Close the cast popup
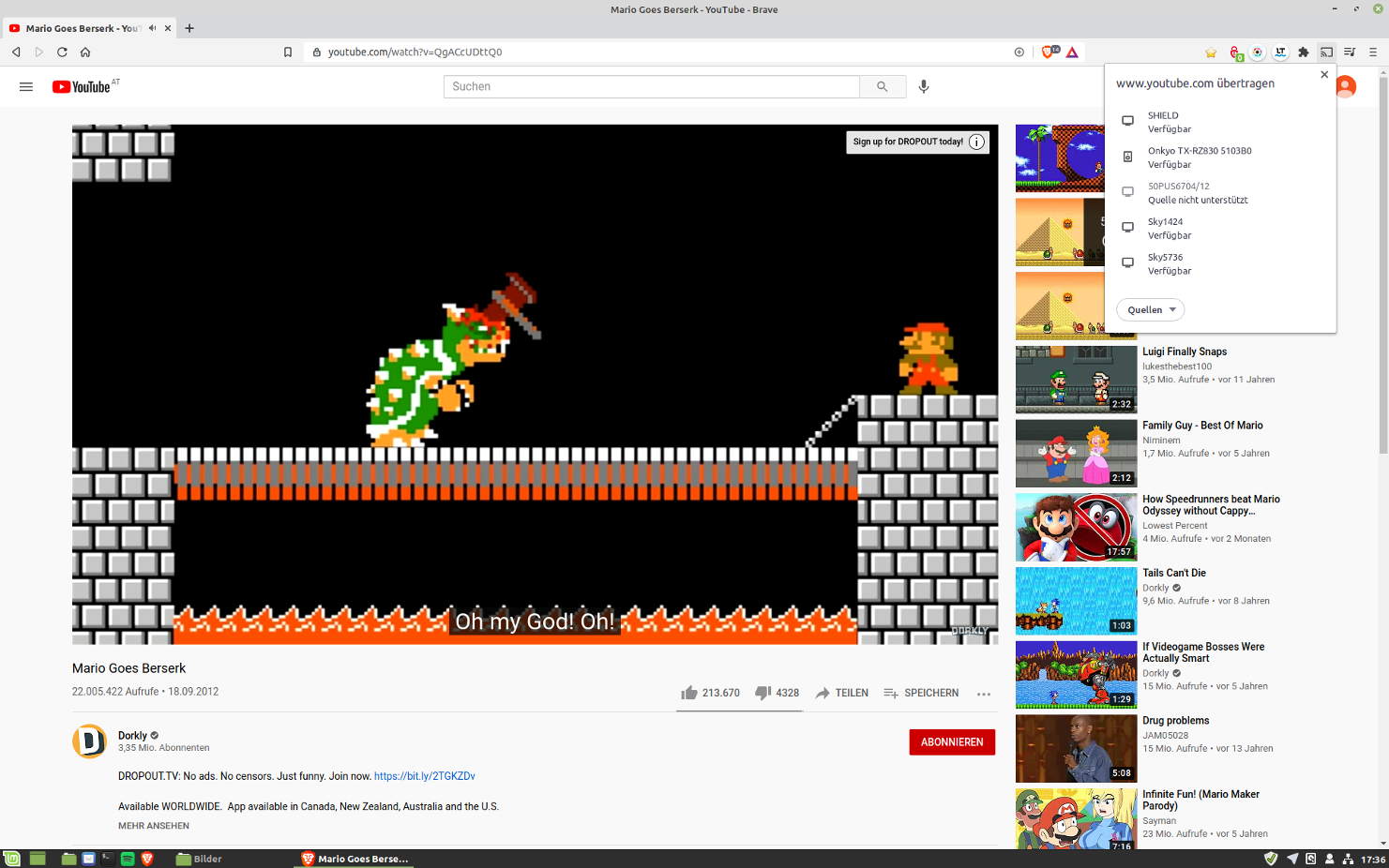1389x868 pixels. pyautogui.click(x=1324, y=75)
